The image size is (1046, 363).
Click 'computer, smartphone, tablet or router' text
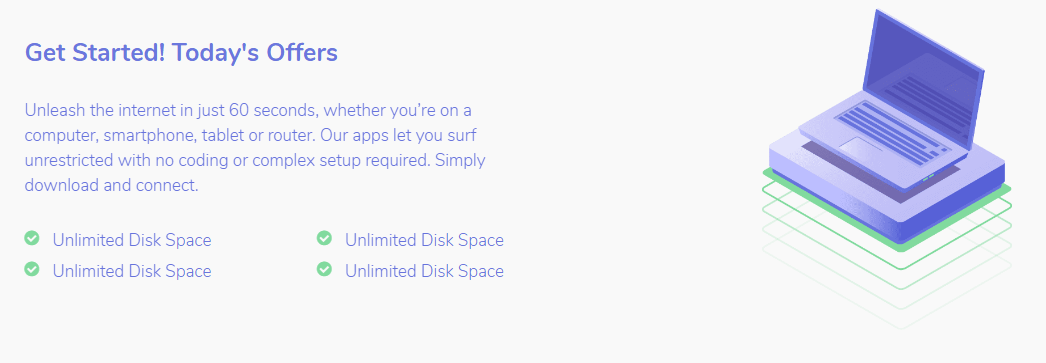click(x=169, y=135)
